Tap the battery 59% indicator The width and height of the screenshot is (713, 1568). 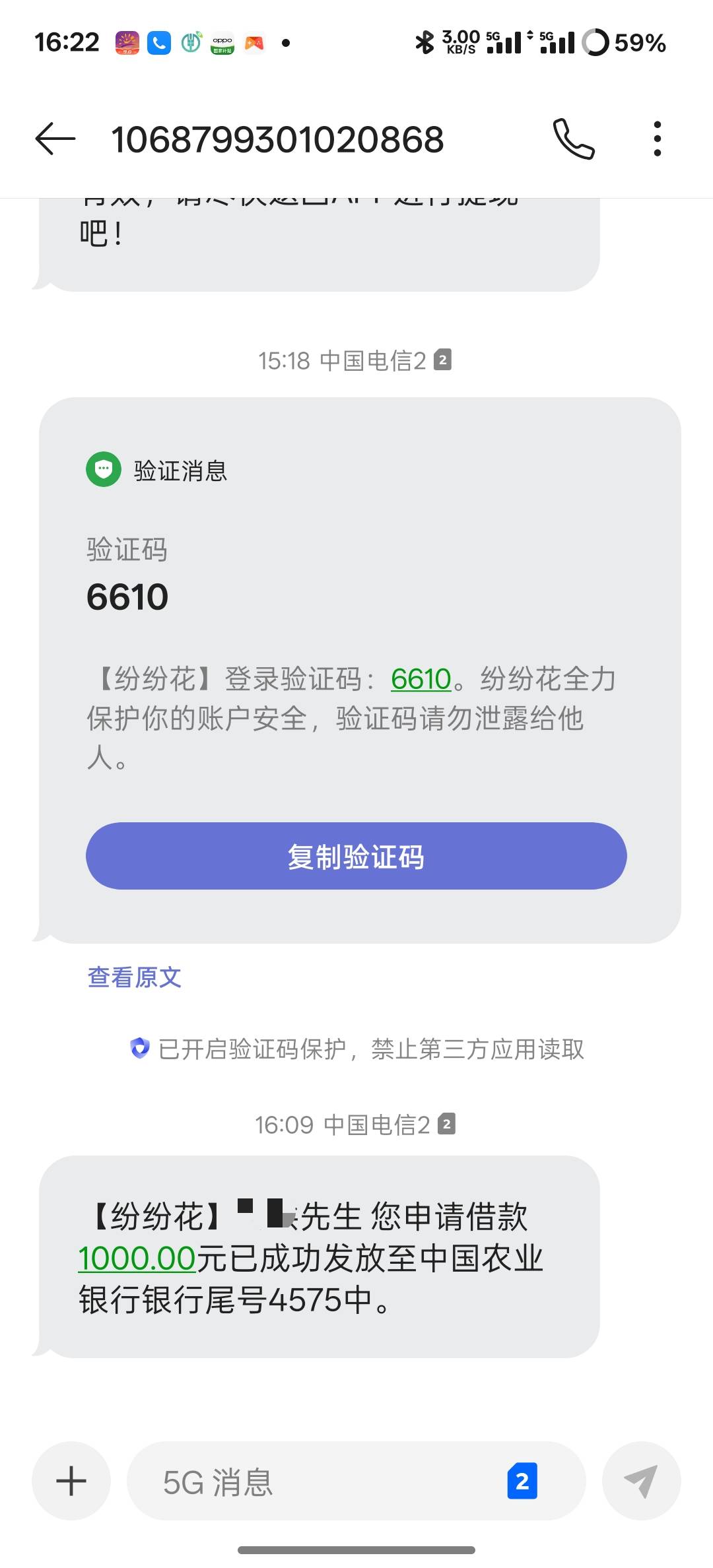(625, 43)
